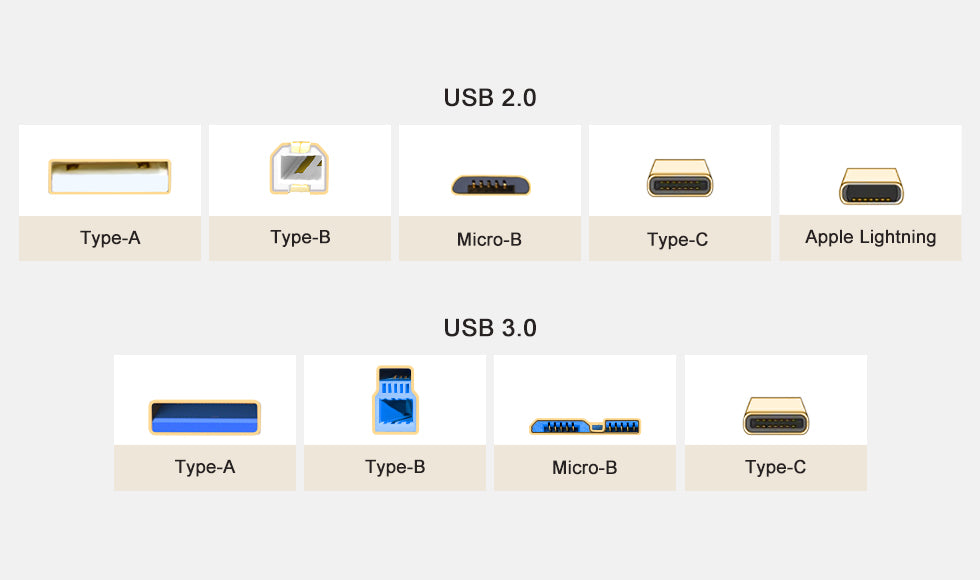
Task: Click the USB 3.0 heading
Action: (x=490, y=328)
